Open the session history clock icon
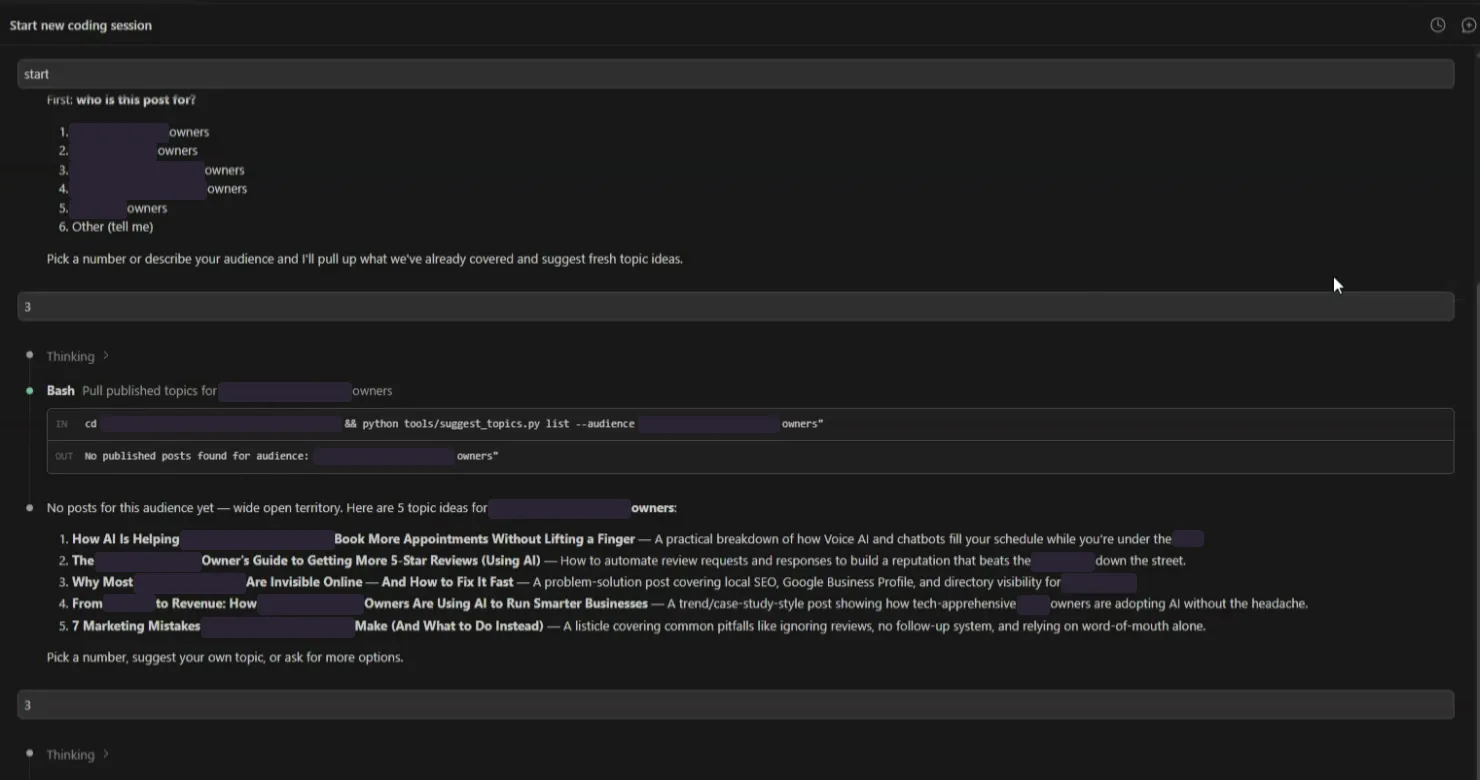 click(1437, 25)
